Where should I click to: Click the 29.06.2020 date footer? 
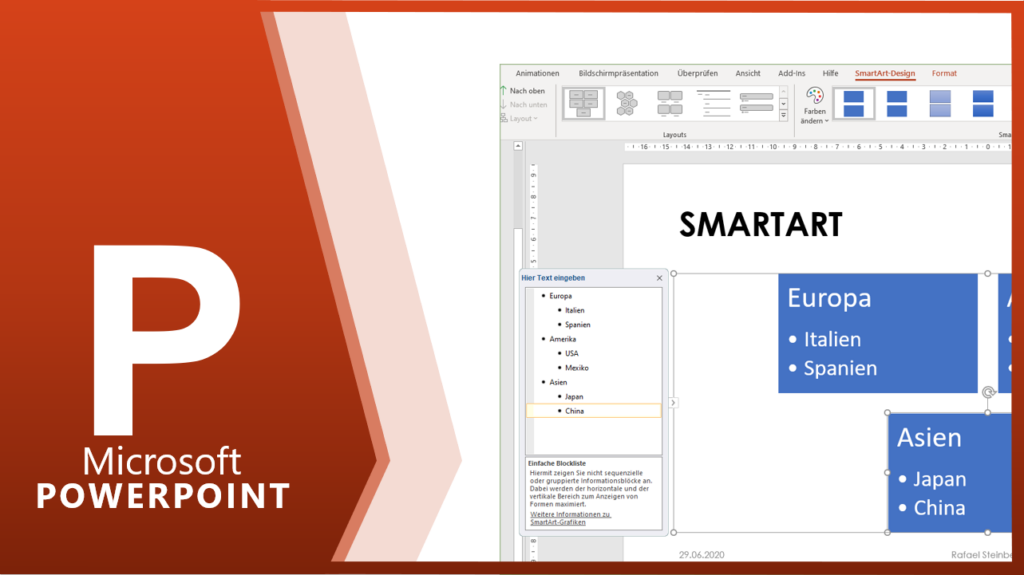point(701,555)
